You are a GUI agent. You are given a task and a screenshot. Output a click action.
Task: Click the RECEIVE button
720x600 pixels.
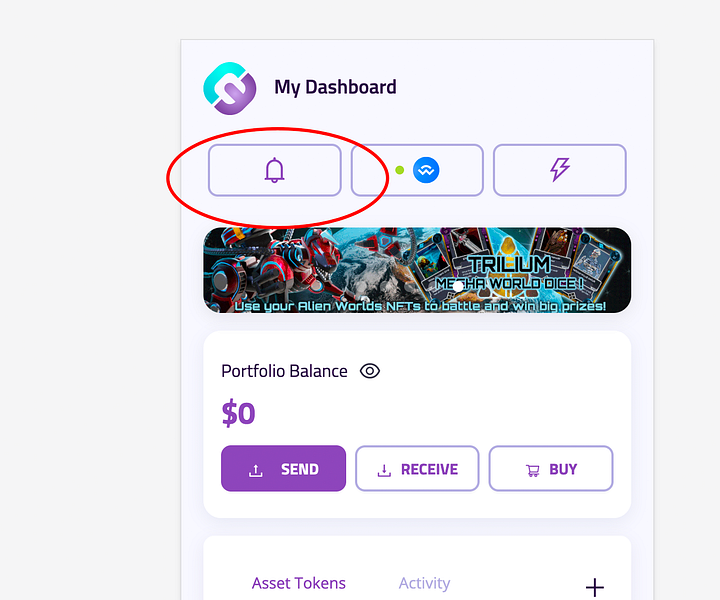point(417,468)
